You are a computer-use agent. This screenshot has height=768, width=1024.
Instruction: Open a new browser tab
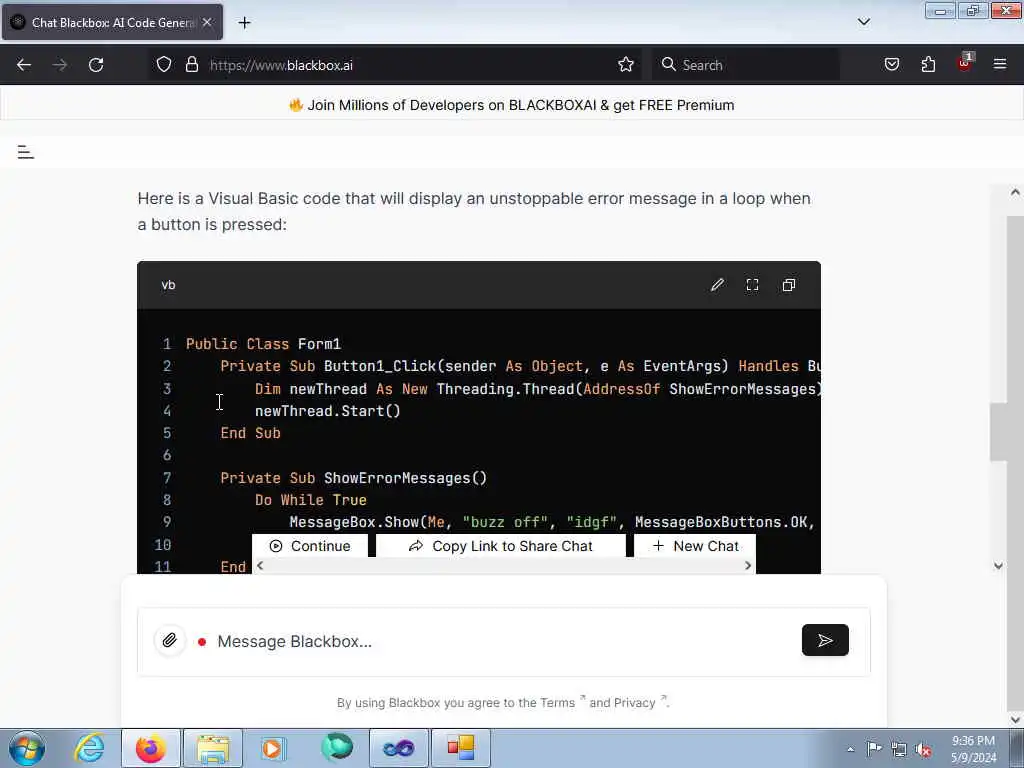(x=244, y=22)
